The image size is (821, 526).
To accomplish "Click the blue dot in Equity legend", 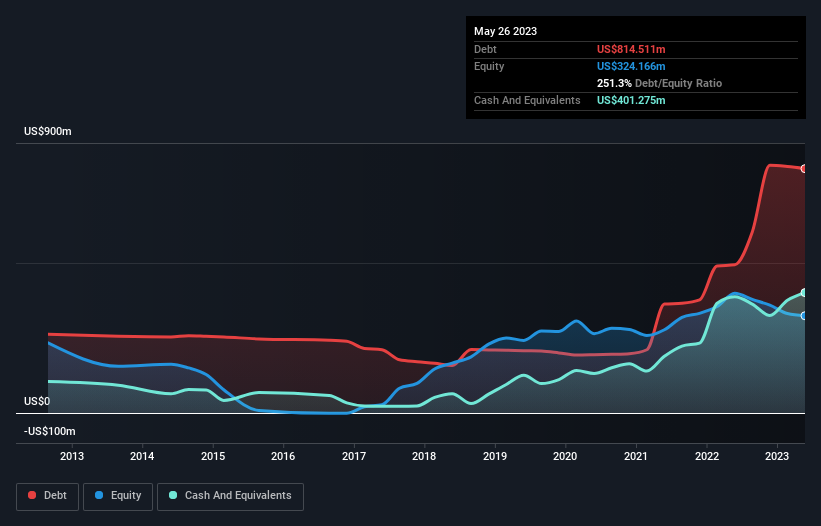I will pos(99,495).
